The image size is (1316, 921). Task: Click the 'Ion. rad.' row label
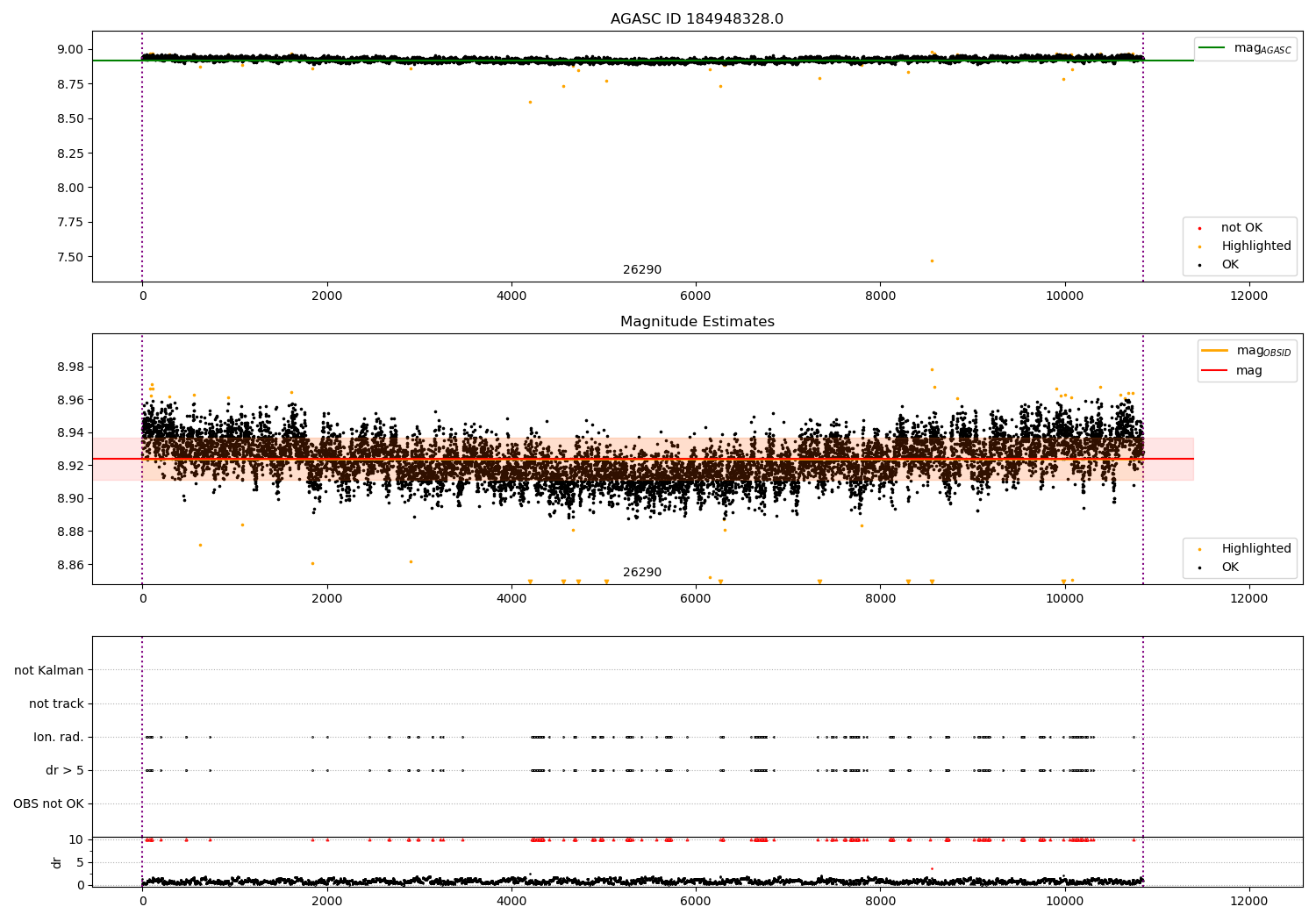click(x=59, y=738)
